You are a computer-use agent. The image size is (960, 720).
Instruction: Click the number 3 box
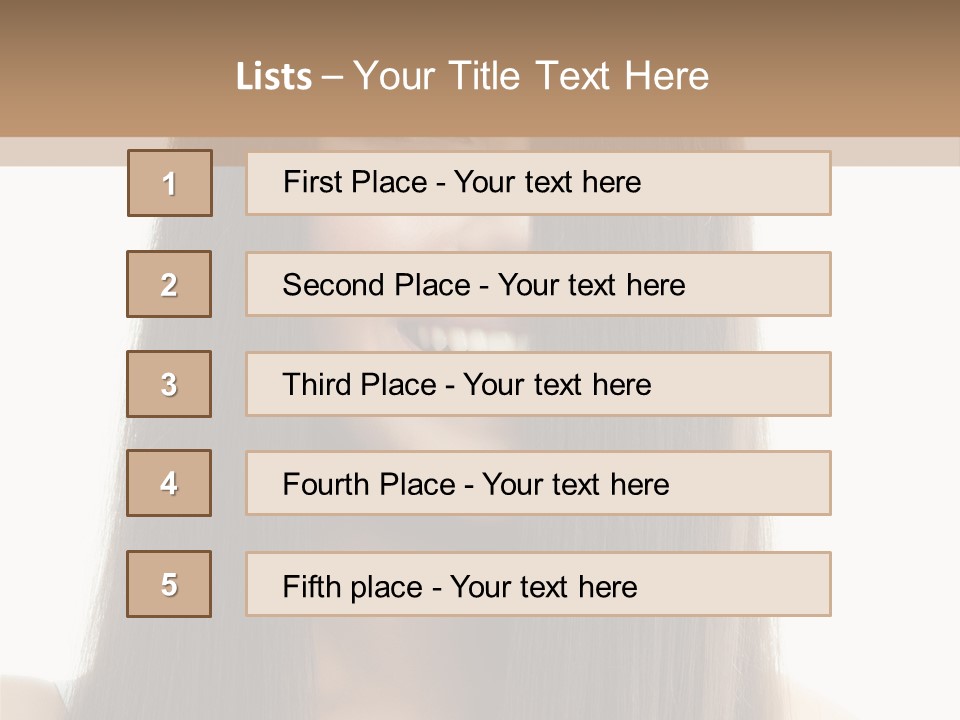(169, 384)
